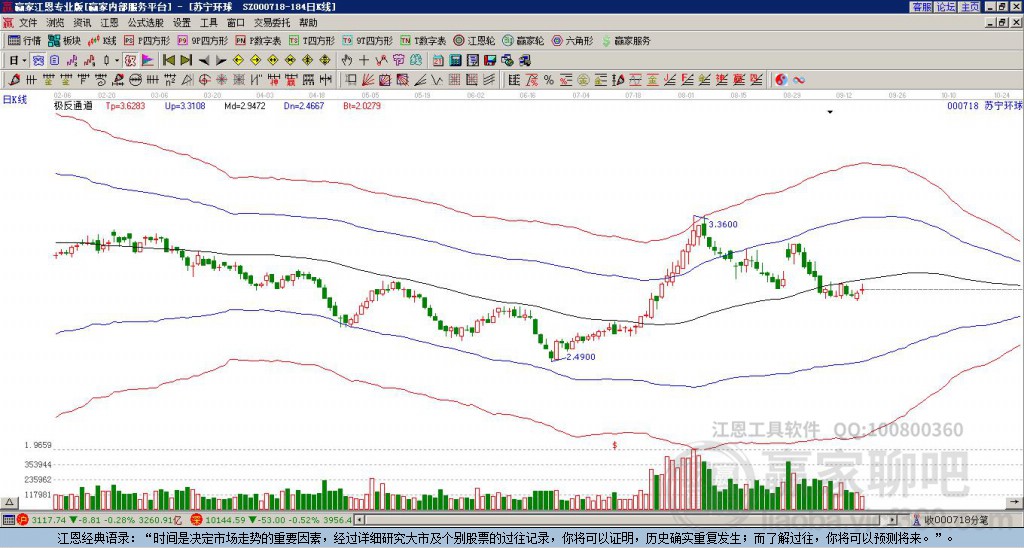Click the triangle button left of volume panel
This screenshot has width=1024, height=548.
click(9, 502)
